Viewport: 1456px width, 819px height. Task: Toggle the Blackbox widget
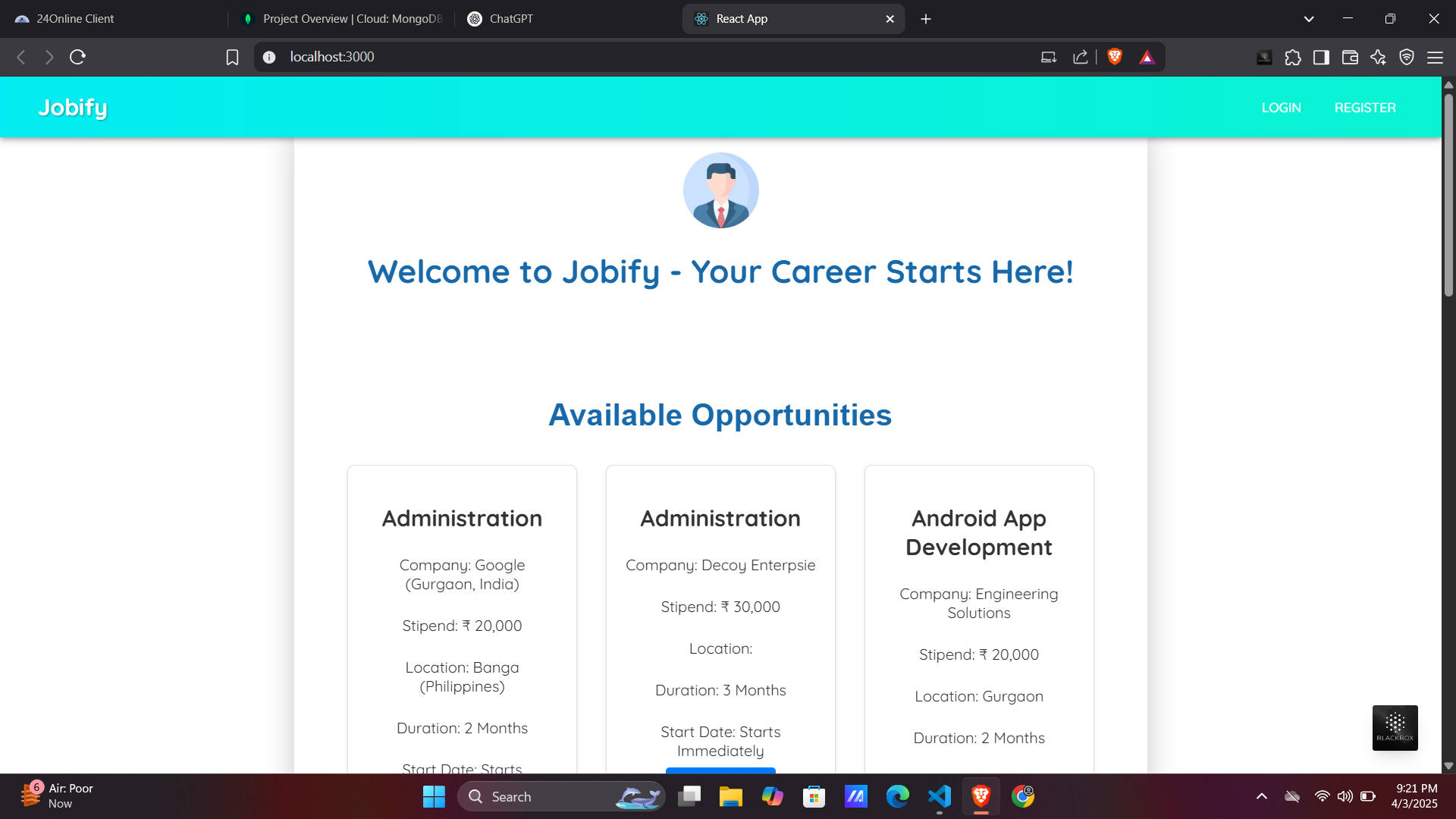[1395, 727]
